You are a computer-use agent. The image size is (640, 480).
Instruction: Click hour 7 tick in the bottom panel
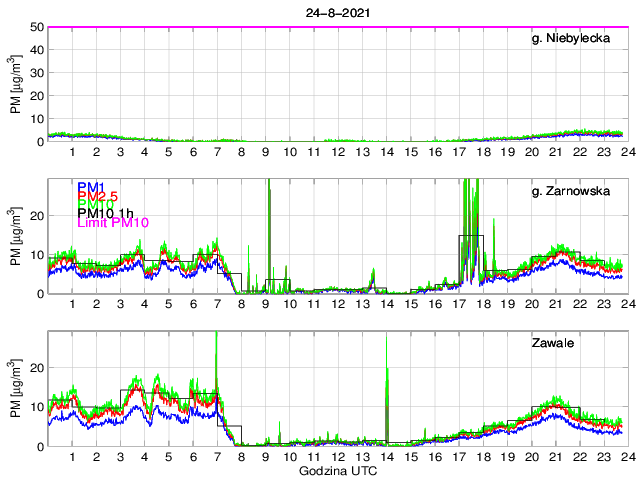click(x=217, y=457)
